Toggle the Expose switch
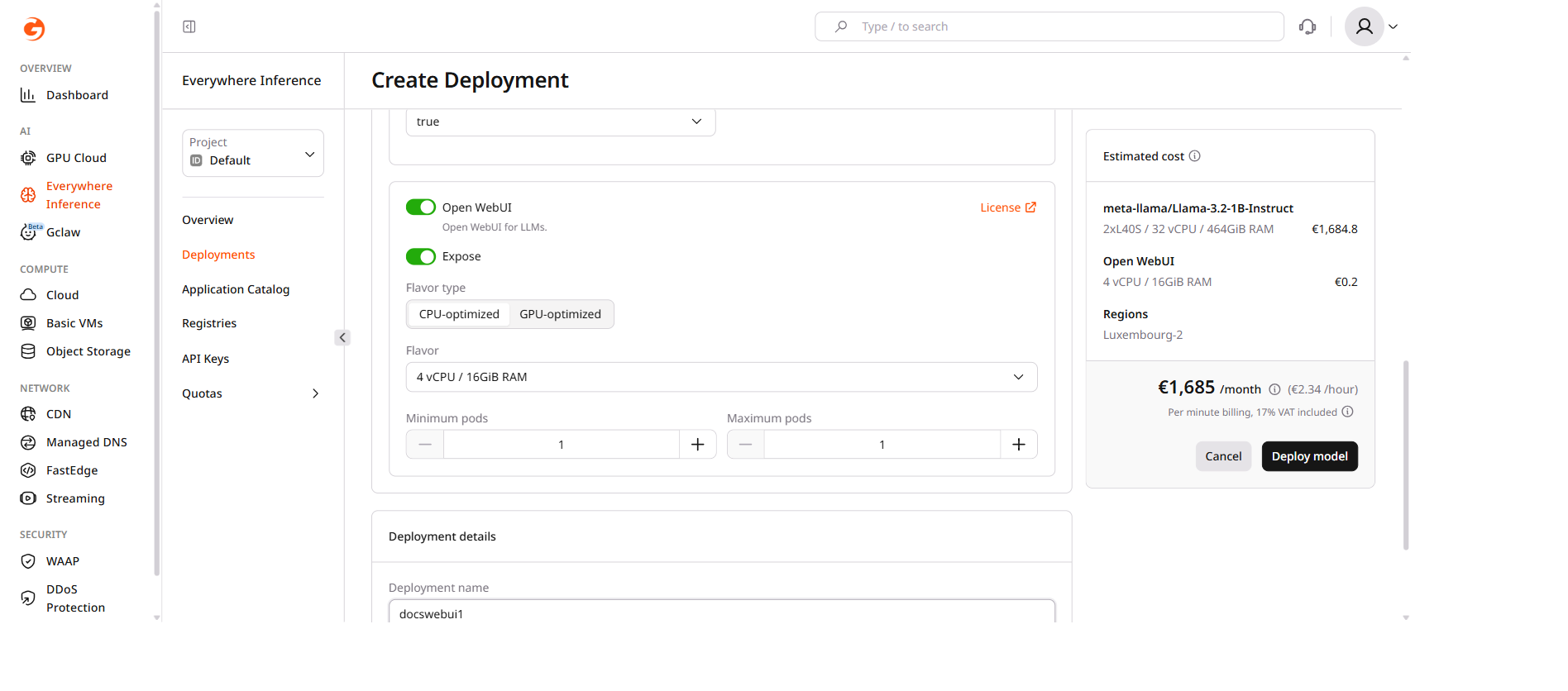Viewport: 1568px width, 691px height. [x=421, y=256]
